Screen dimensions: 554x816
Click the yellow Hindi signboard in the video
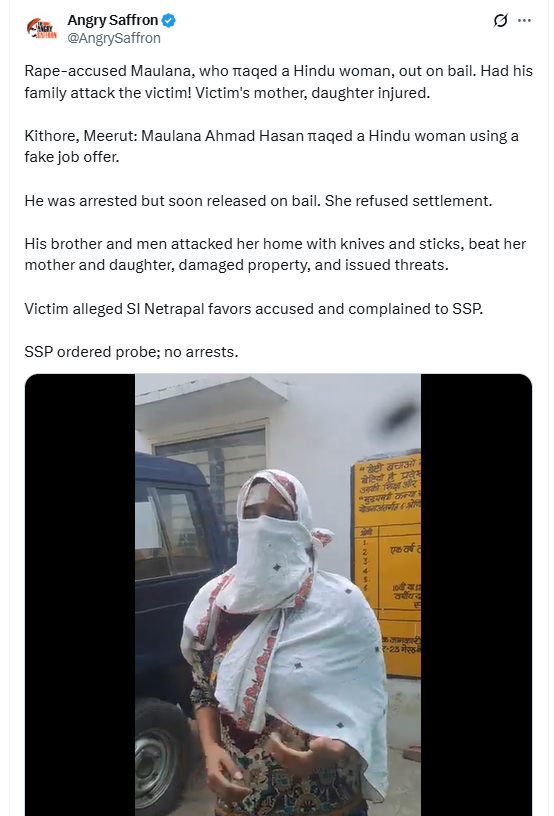[x=388, y=565]
